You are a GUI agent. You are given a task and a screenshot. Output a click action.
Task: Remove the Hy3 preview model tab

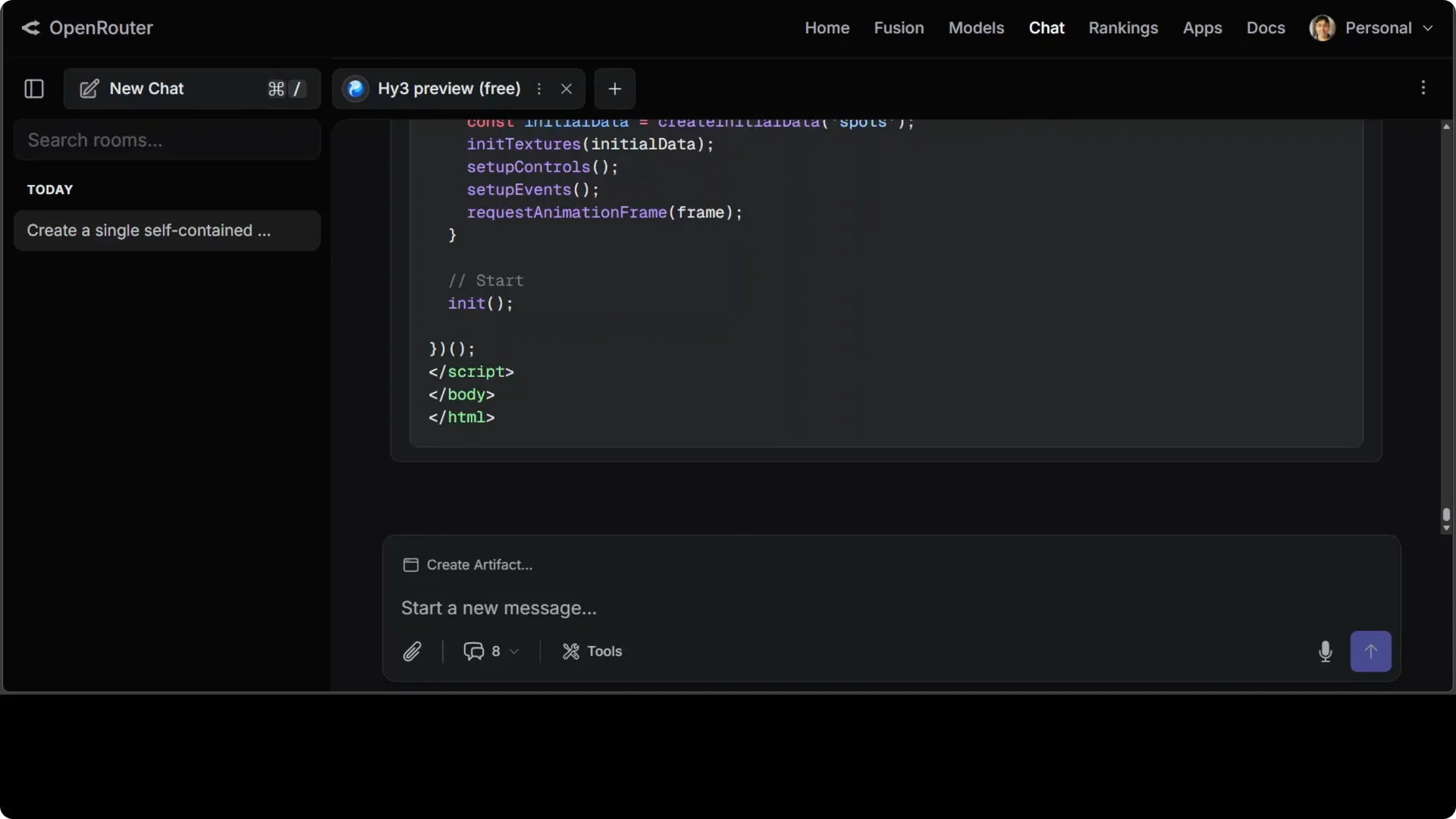(x=566, y=89)
